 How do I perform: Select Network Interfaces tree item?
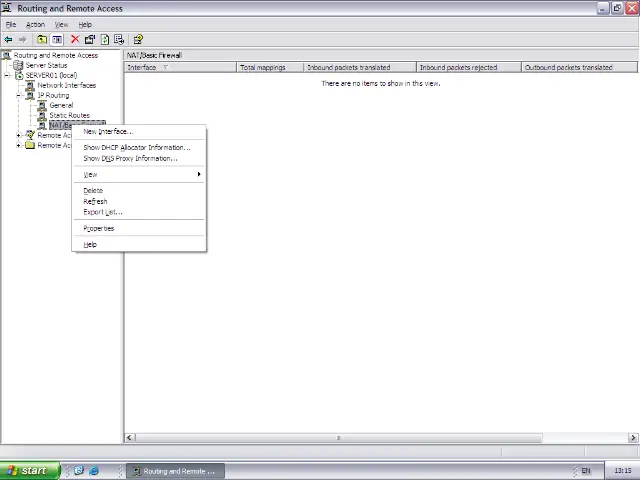point(66,85)
